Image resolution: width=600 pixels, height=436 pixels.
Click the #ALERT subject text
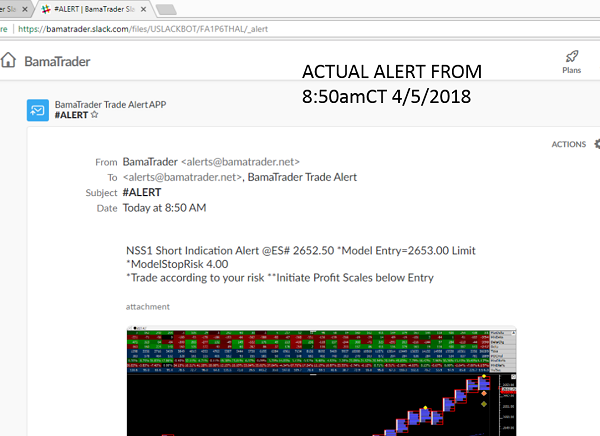142,193
